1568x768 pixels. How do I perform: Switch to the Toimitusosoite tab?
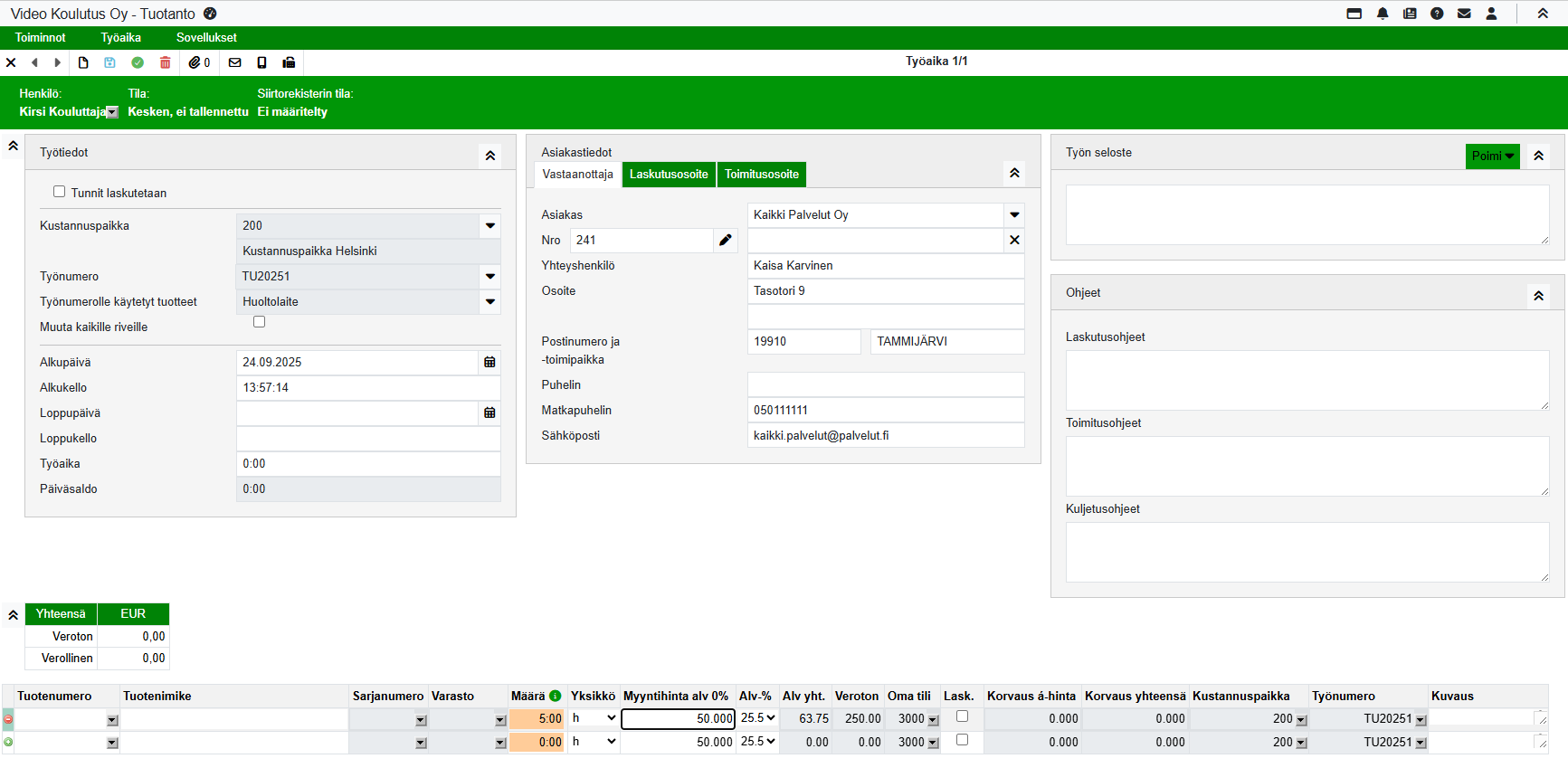(761, 175)
